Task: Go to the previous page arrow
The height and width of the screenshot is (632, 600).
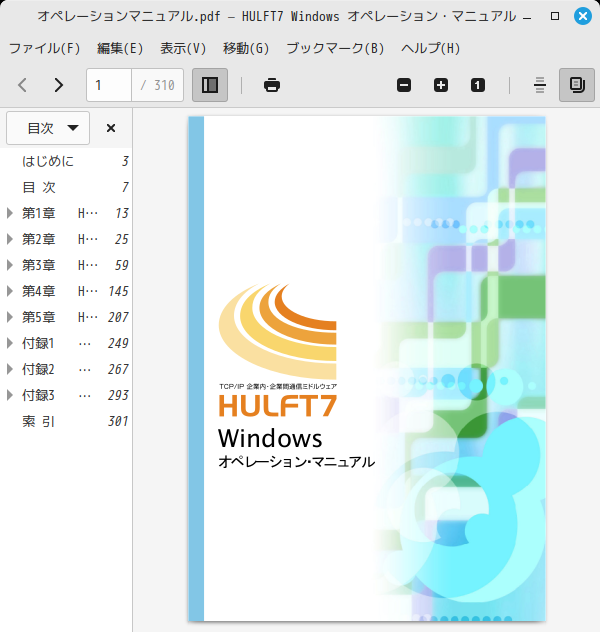Action: point(23,85)
